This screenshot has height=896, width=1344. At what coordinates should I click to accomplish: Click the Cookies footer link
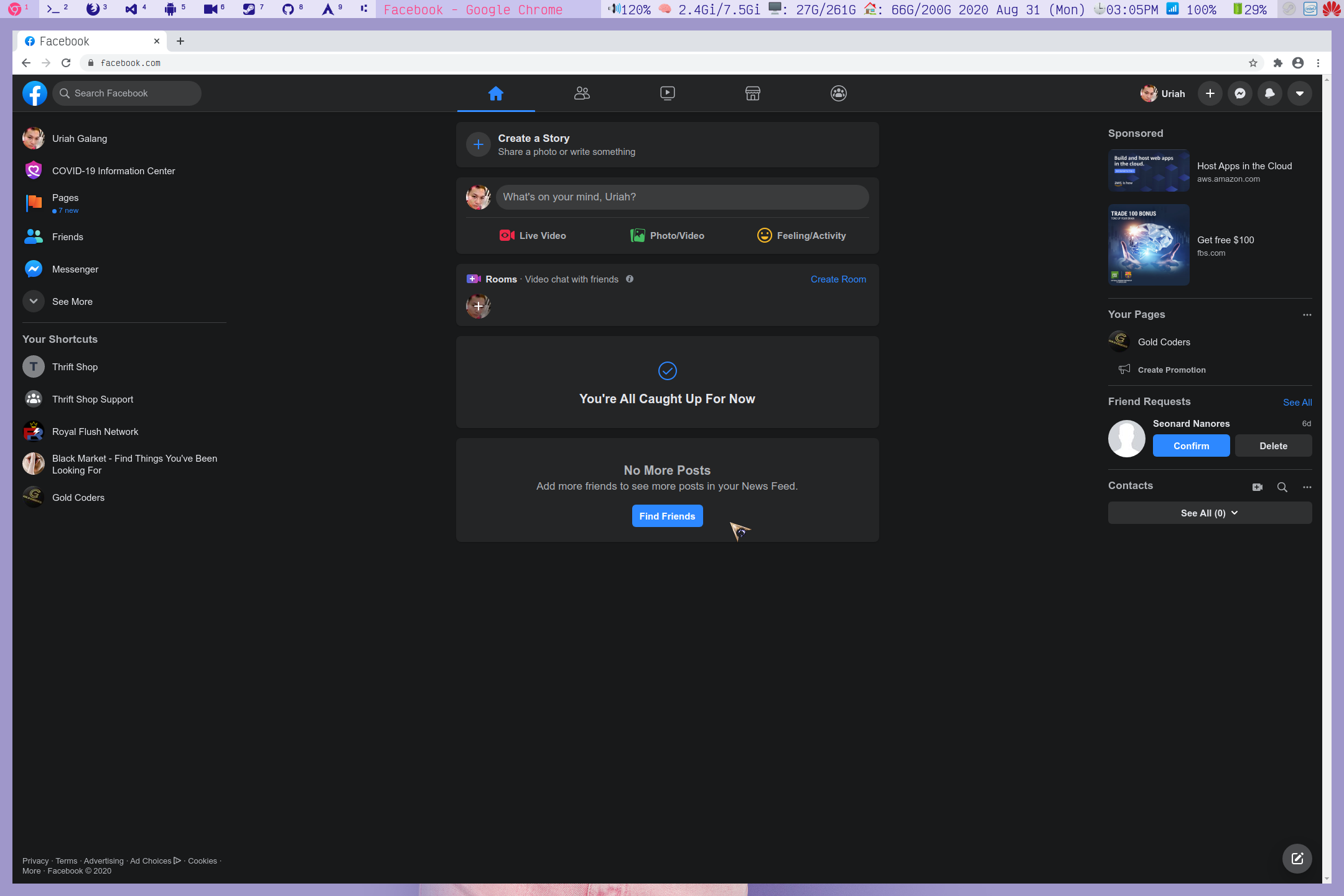[x=202, y=861]
